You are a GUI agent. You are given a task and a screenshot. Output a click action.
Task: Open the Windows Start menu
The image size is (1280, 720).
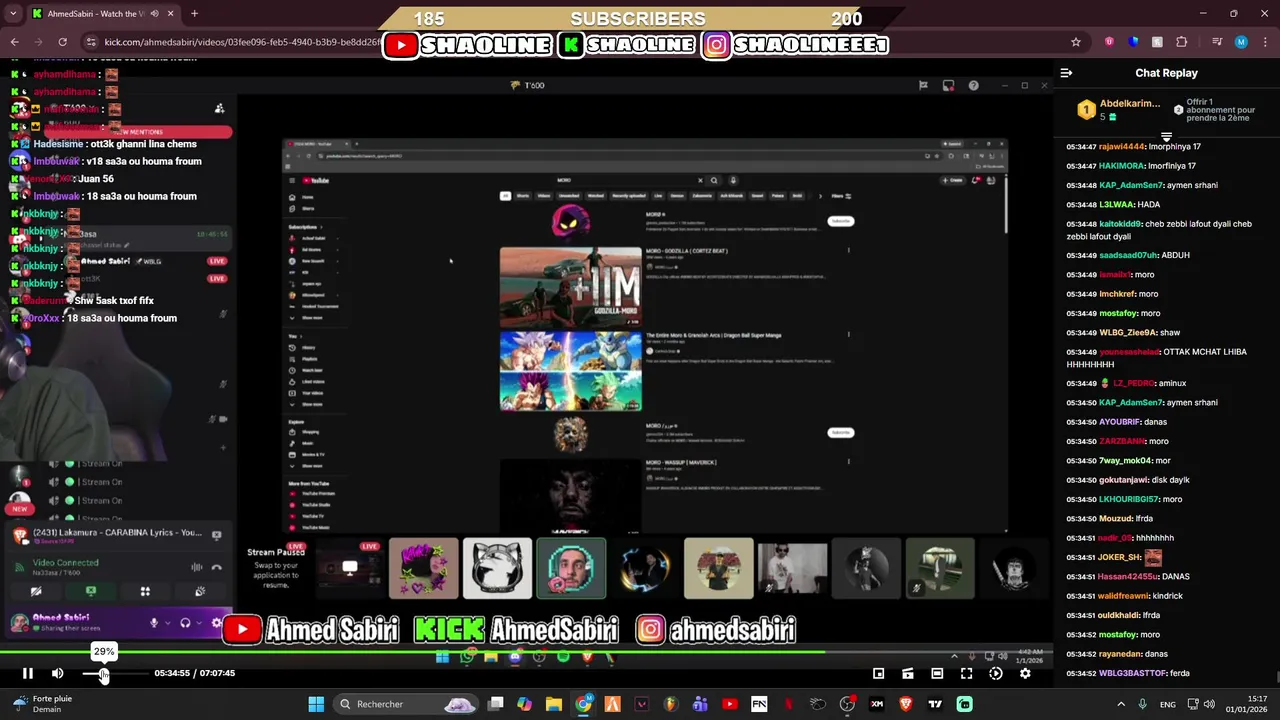pyautogui.click(x=316, y=704)
